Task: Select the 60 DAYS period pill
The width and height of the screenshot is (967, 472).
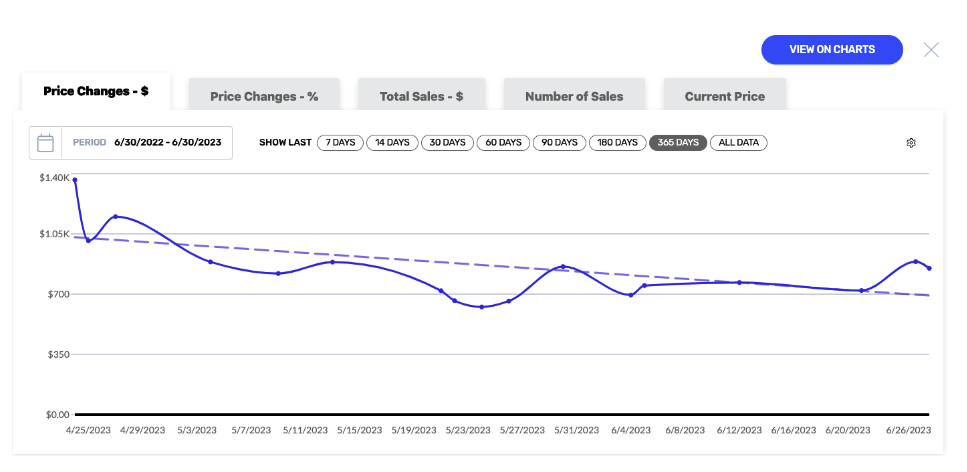Action: 503,143
